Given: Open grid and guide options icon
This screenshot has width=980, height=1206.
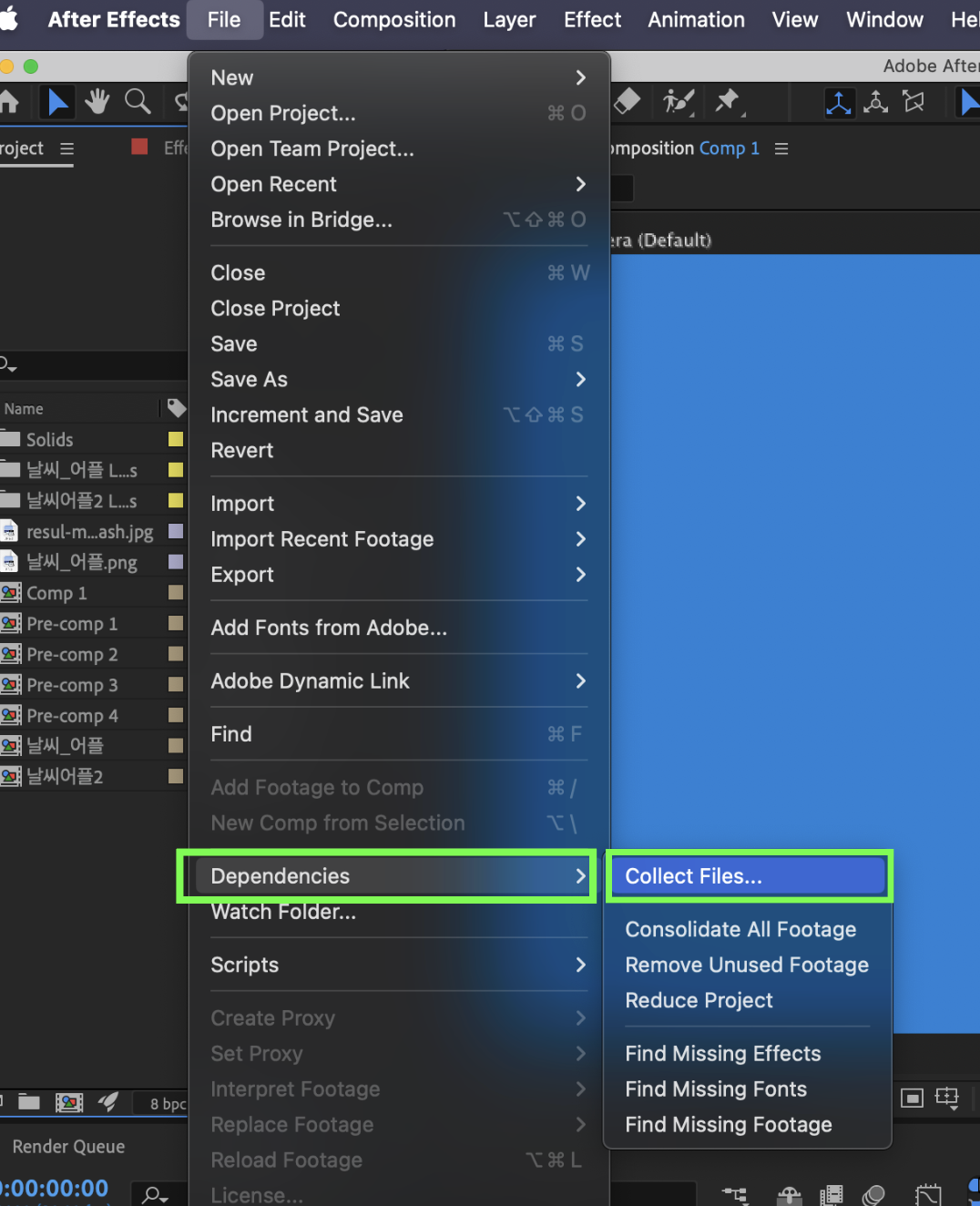Looking at the screenshot, I should (948, 1099).
